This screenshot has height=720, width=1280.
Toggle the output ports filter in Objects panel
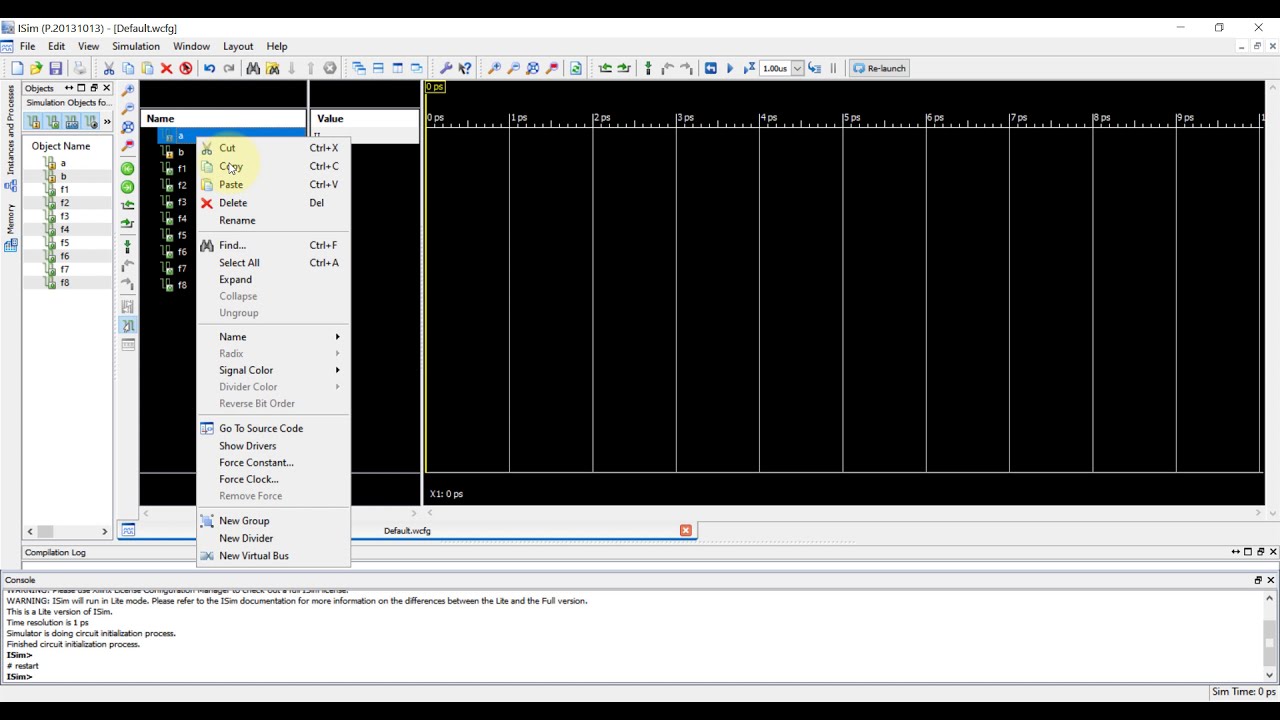click(52, 122)
